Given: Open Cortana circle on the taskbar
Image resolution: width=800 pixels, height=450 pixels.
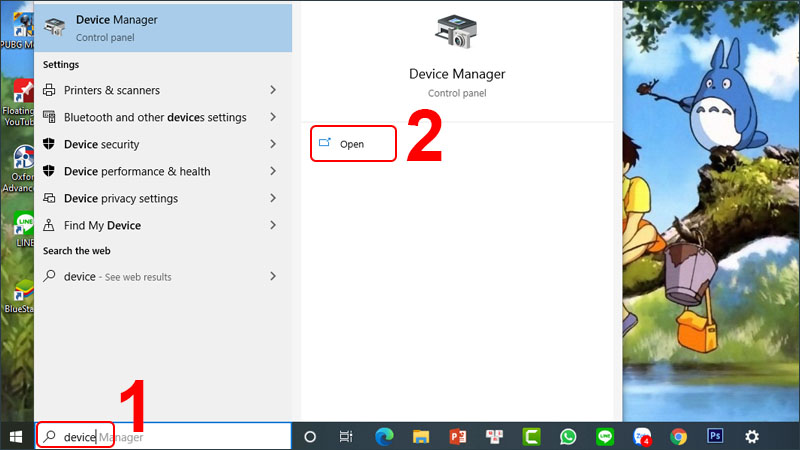Looking at the screenshot, I should tap(310, 437).
